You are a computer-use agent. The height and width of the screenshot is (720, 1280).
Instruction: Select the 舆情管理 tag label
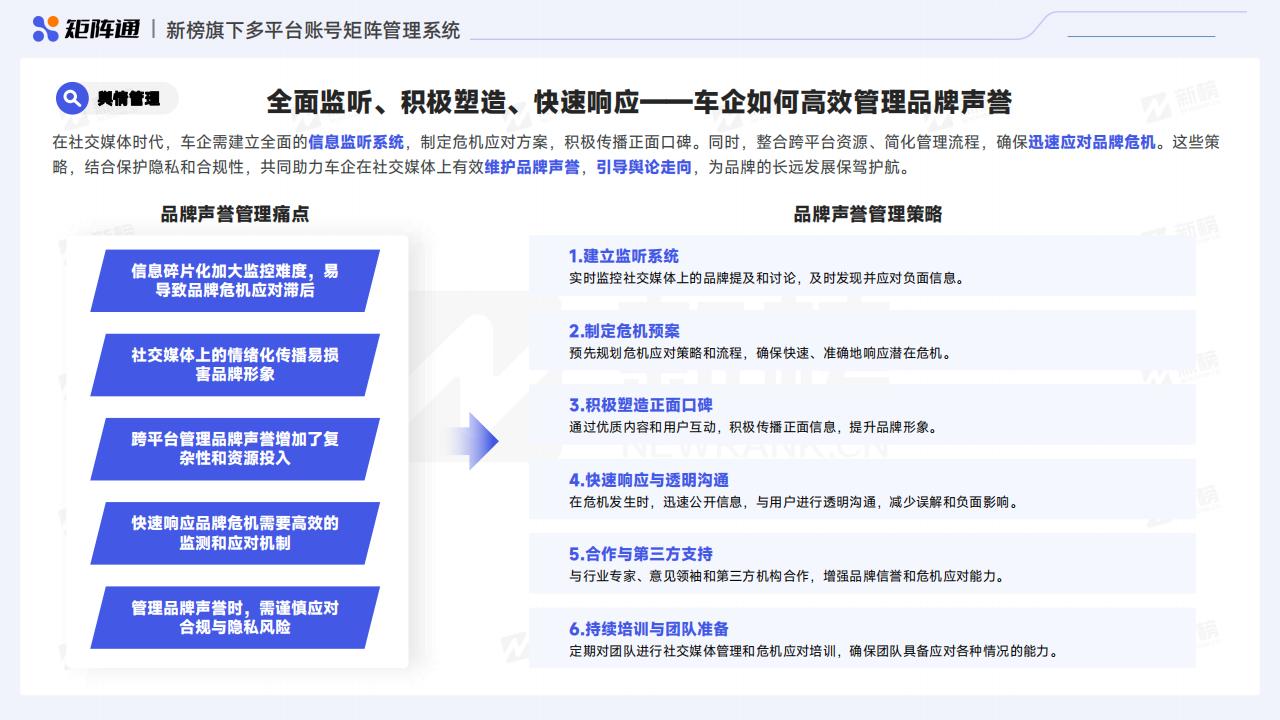128,99
